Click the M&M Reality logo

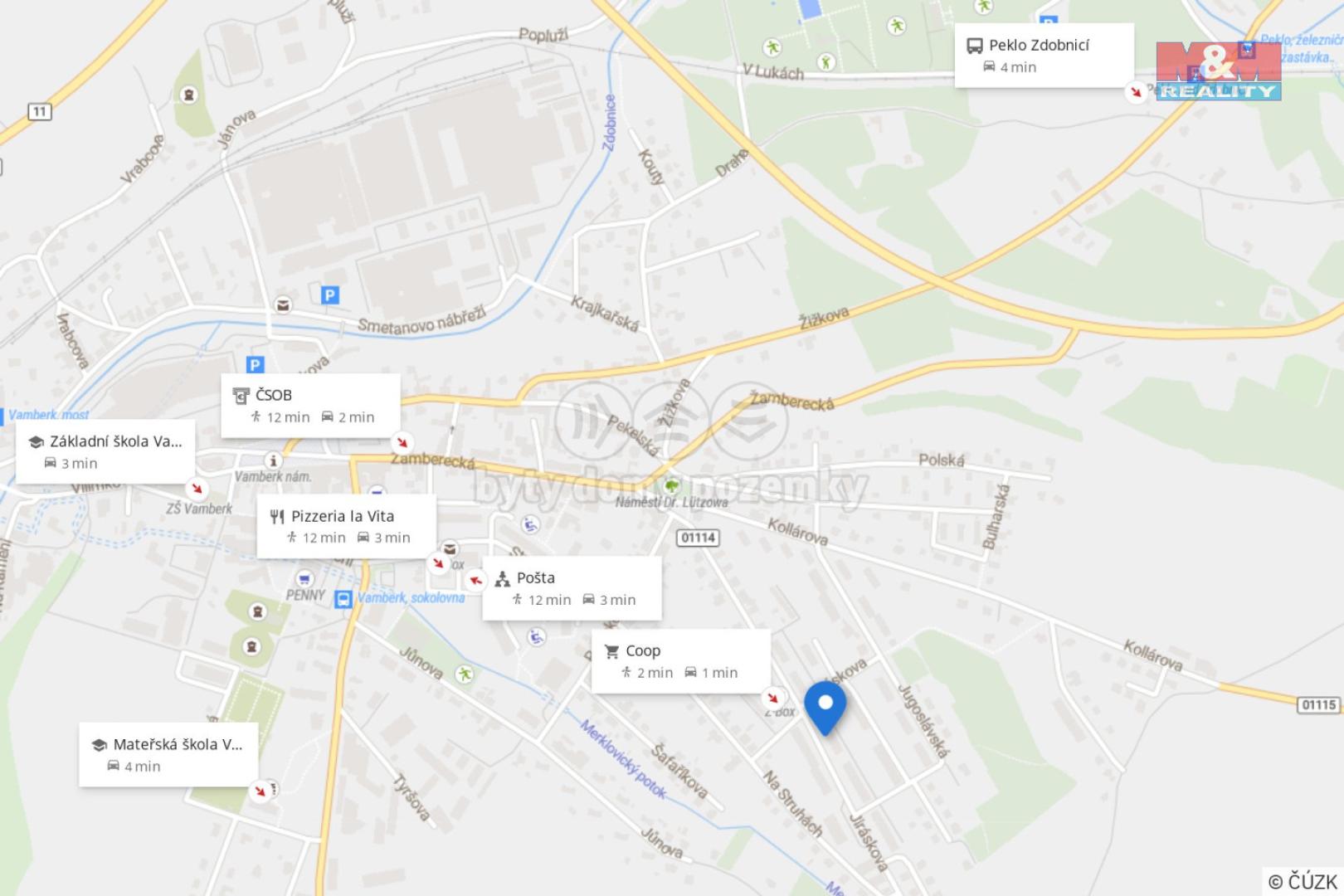(x=1219, y=71)
